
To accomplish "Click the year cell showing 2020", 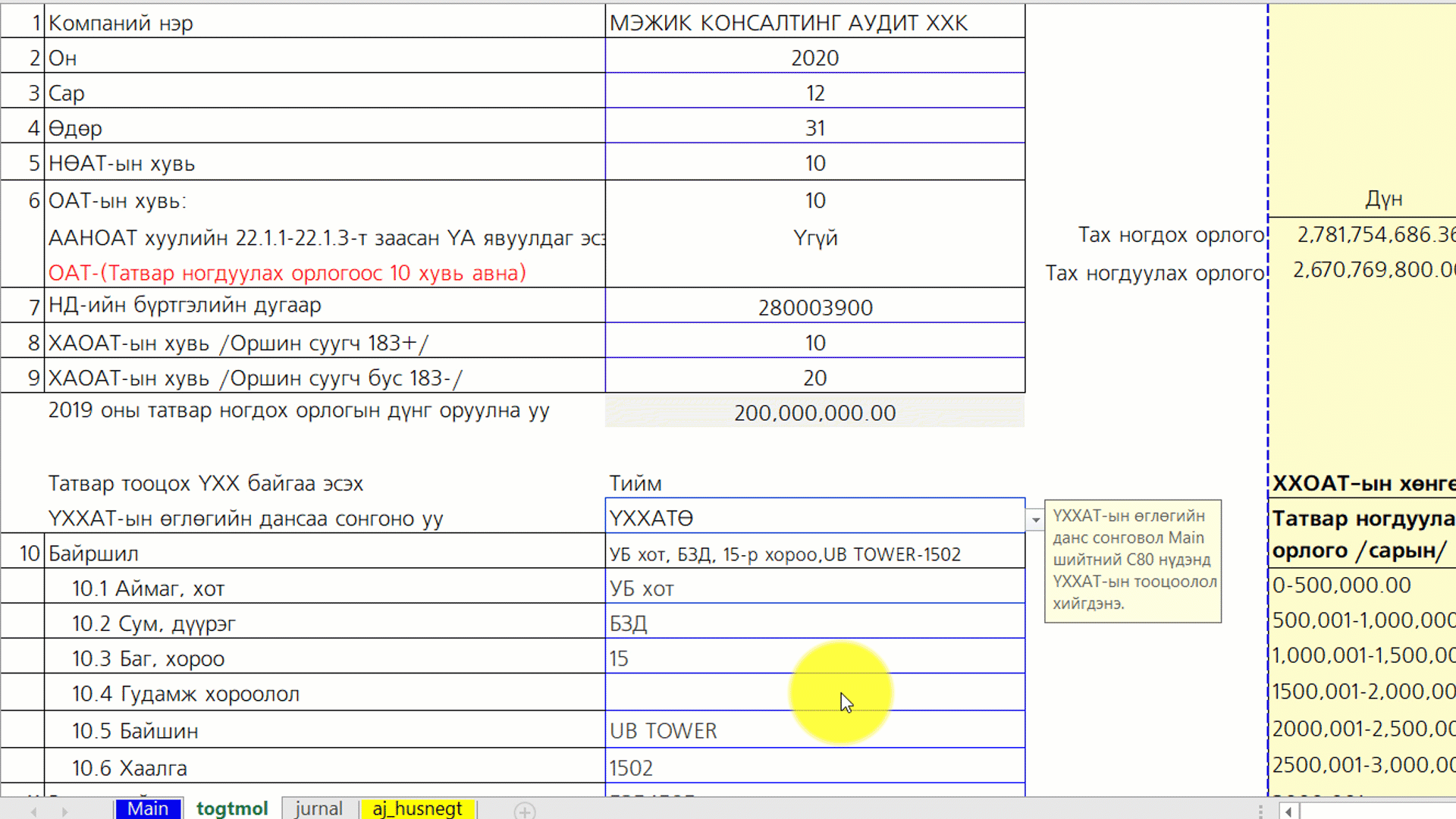I will coord(814,58).
